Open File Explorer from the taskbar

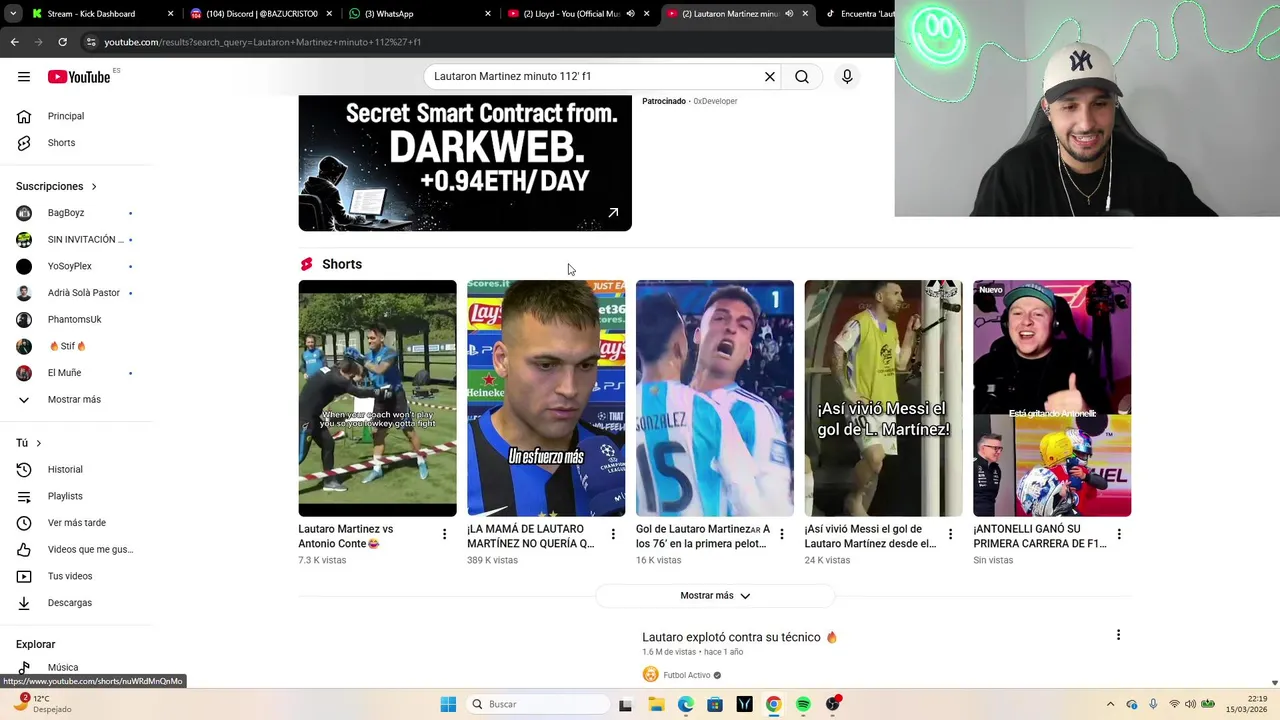coord(656,704)
